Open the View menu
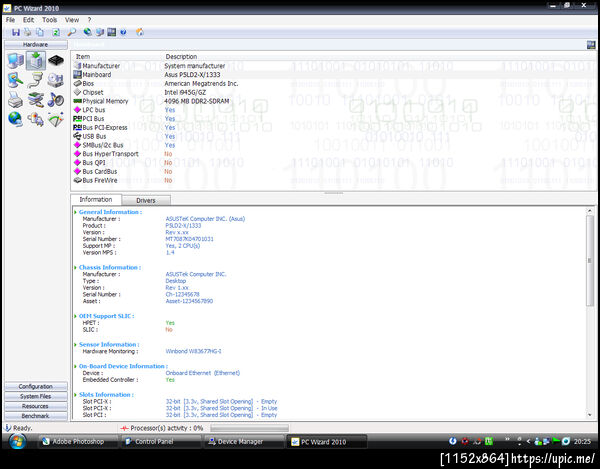The image size is (600, 469). pyautogui.click(x=72, y=20)
